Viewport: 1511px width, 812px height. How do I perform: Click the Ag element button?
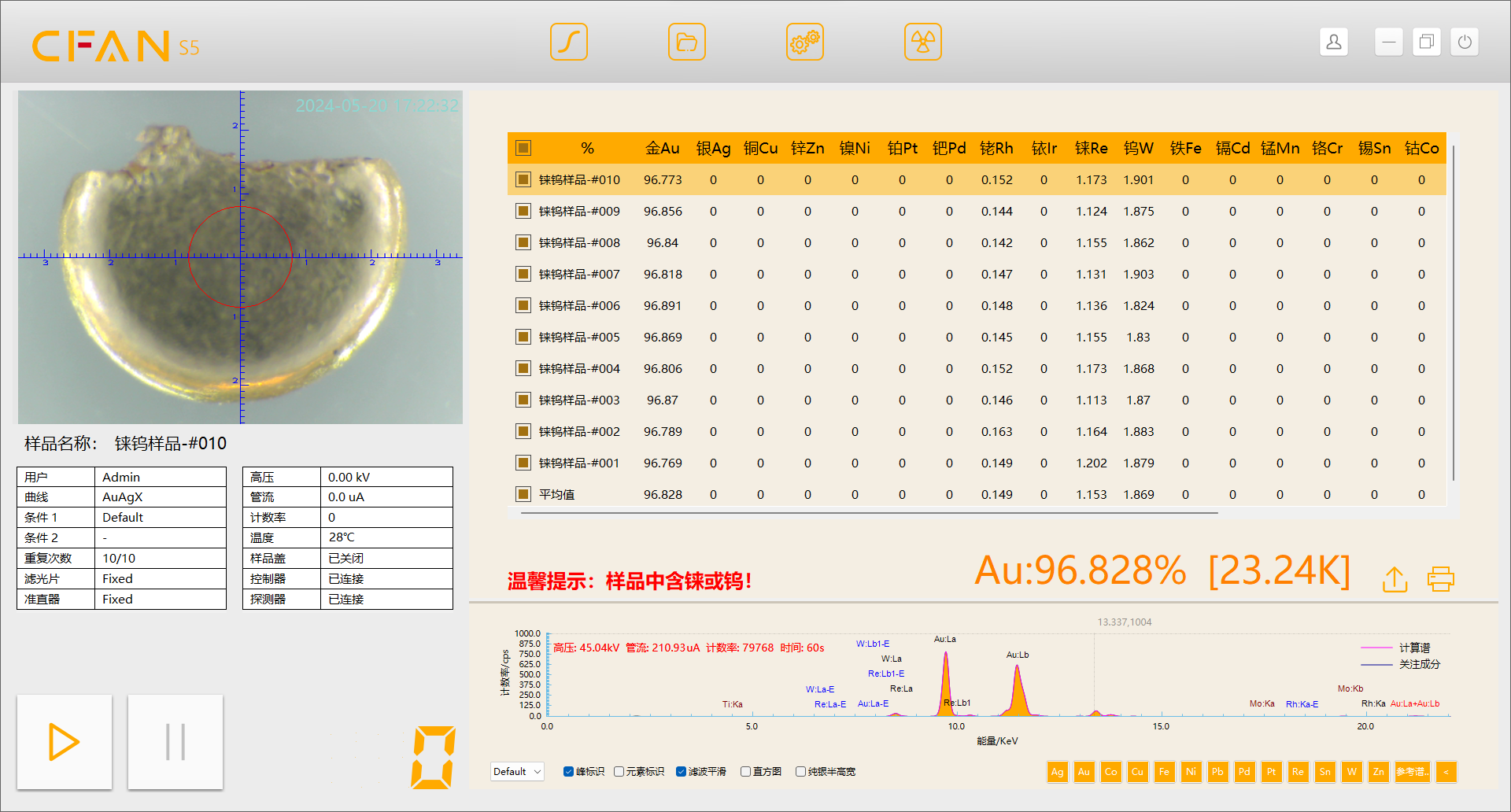(1057, 772)
